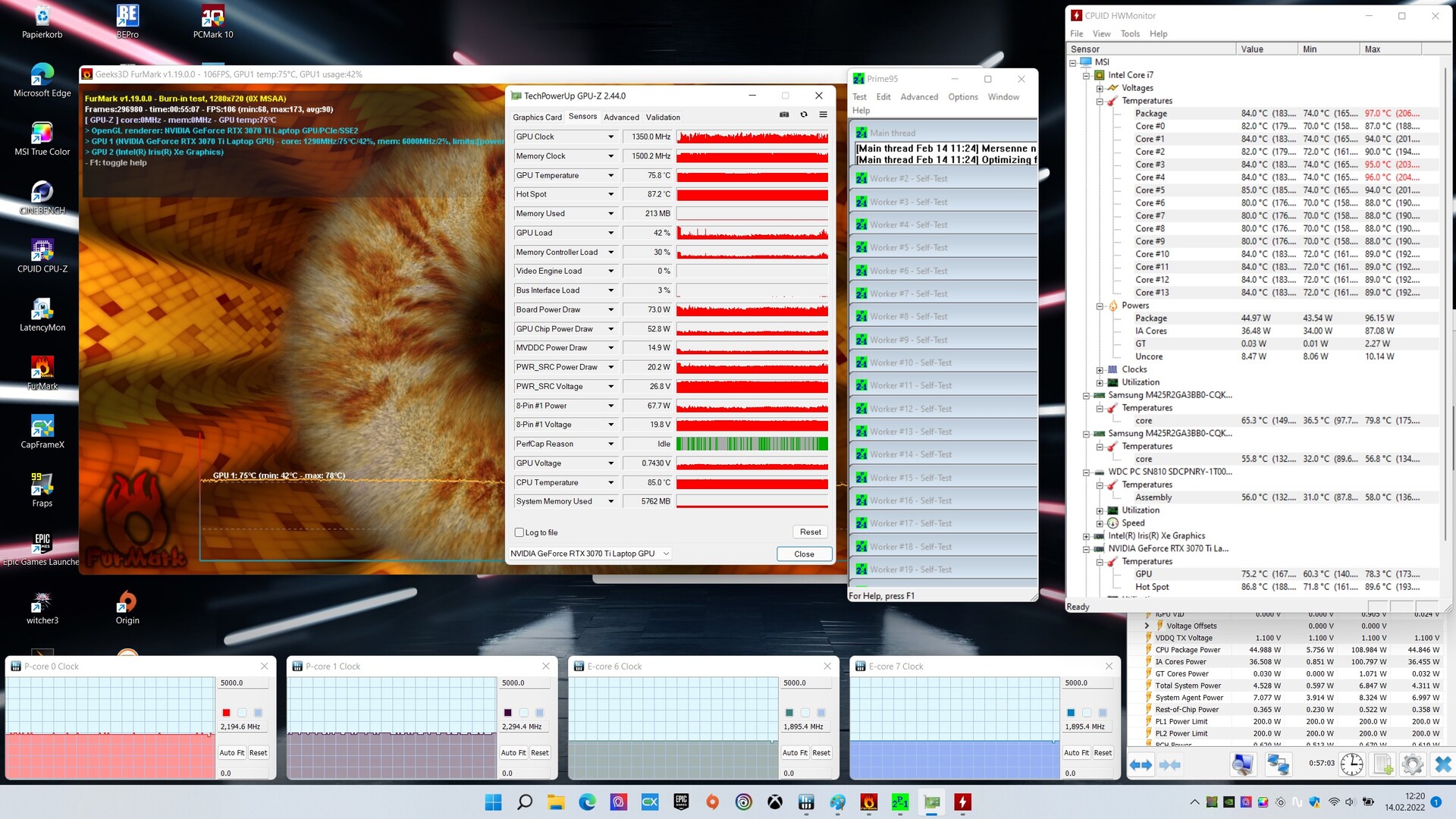Viewport: 1456px width, 819px height.
Task: Open Windows Start button
Action: click(x=493, y=802)
